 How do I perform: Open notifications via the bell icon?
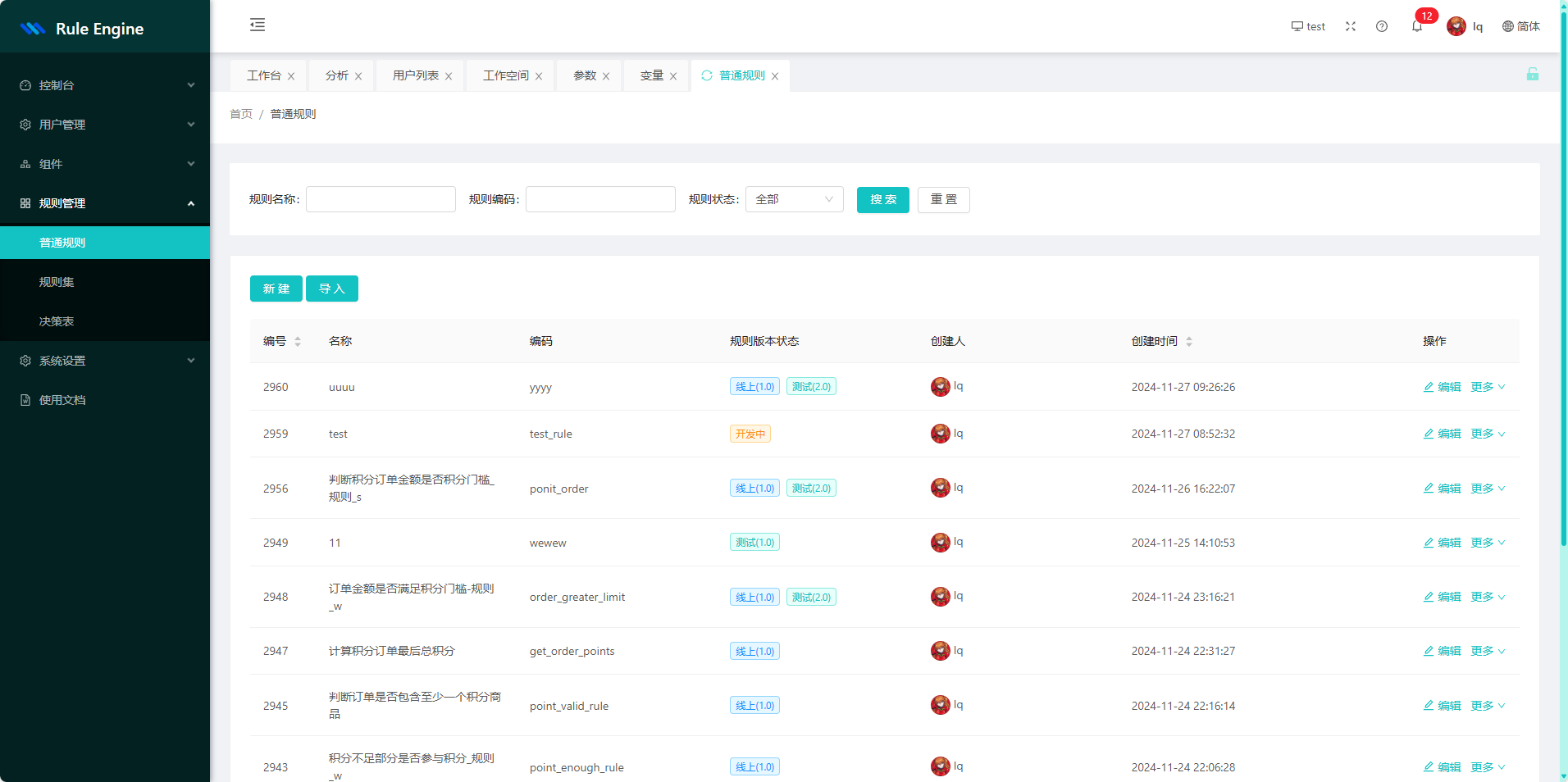click(x=1416, y=26)
